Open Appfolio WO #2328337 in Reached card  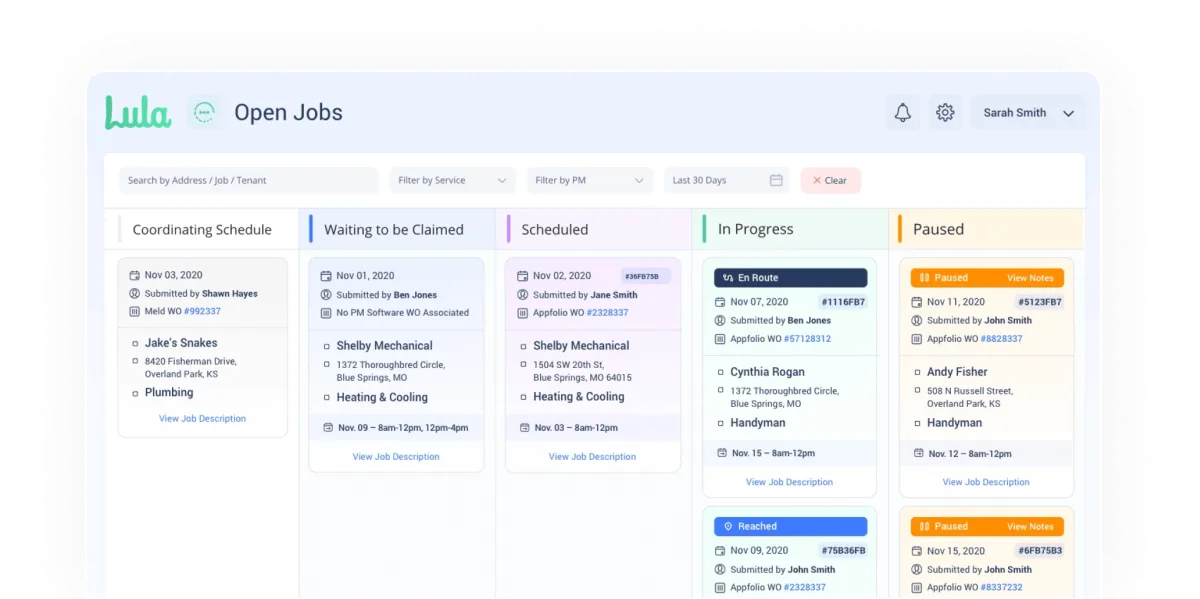[x=803, y=587]
